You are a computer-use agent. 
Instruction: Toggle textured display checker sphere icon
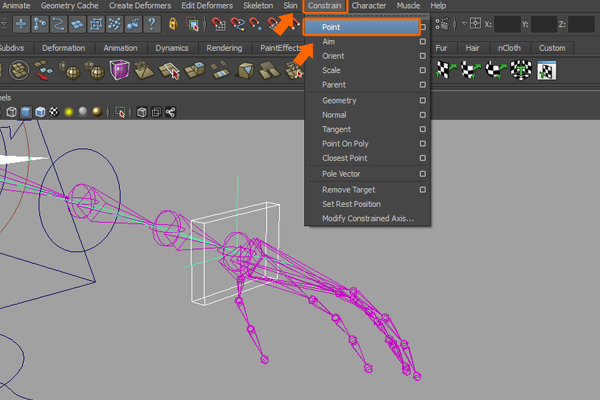point(54,112)
